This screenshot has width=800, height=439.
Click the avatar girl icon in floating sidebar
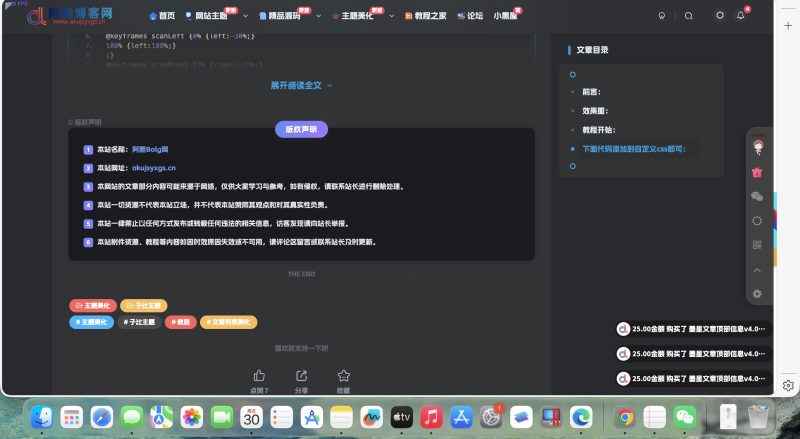click(758, 147)
